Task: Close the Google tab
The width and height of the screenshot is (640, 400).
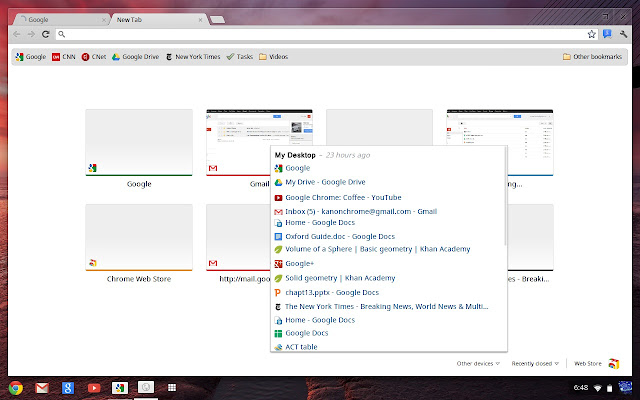Action: (104, 20)
